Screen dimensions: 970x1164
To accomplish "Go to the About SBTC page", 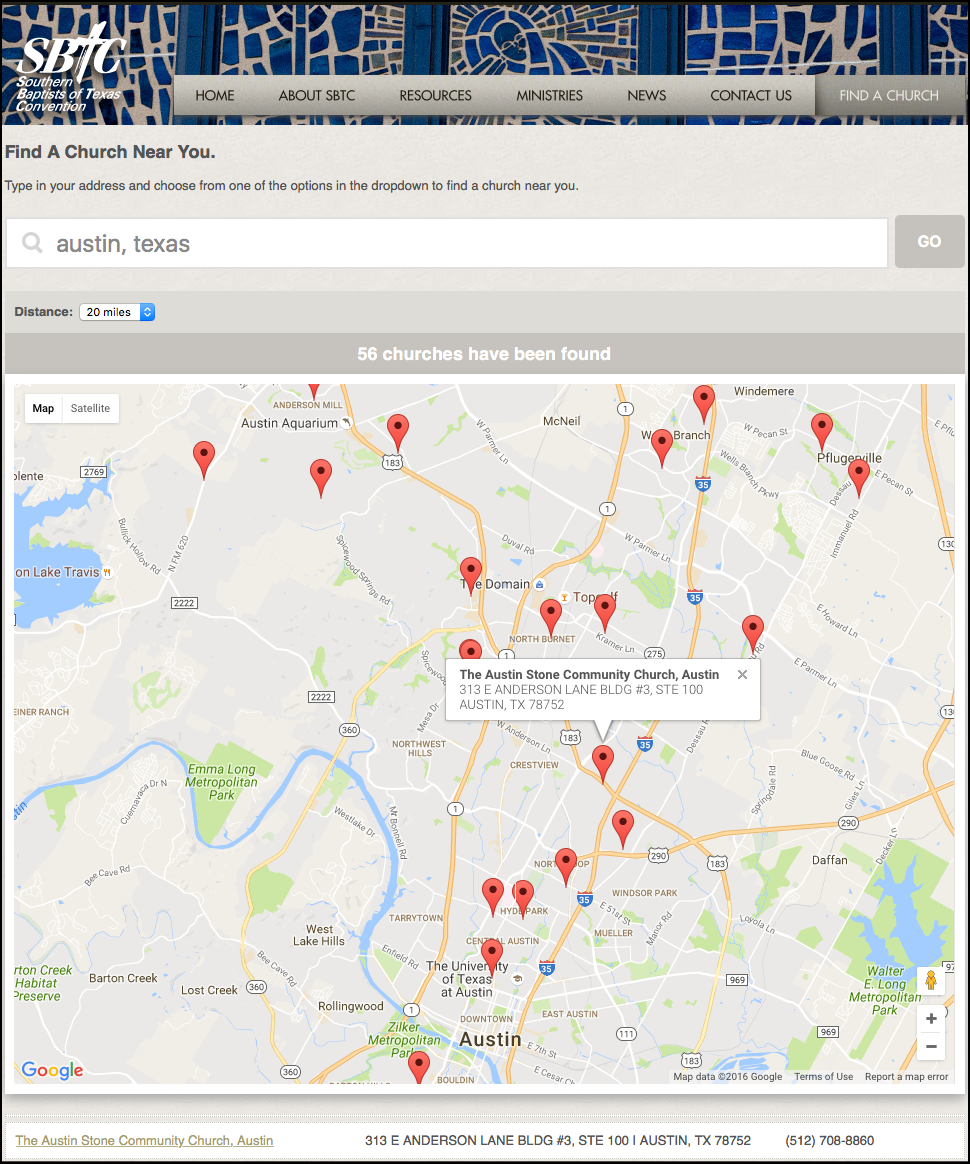I will pos(316,96).
